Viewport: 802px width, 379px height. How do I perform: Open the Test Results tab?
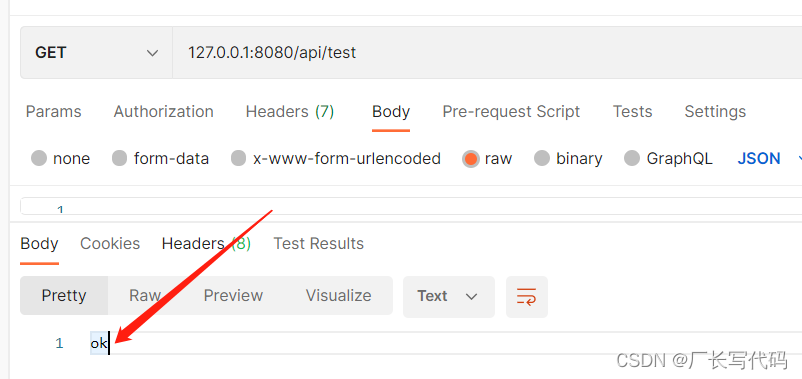click(319, 243)
